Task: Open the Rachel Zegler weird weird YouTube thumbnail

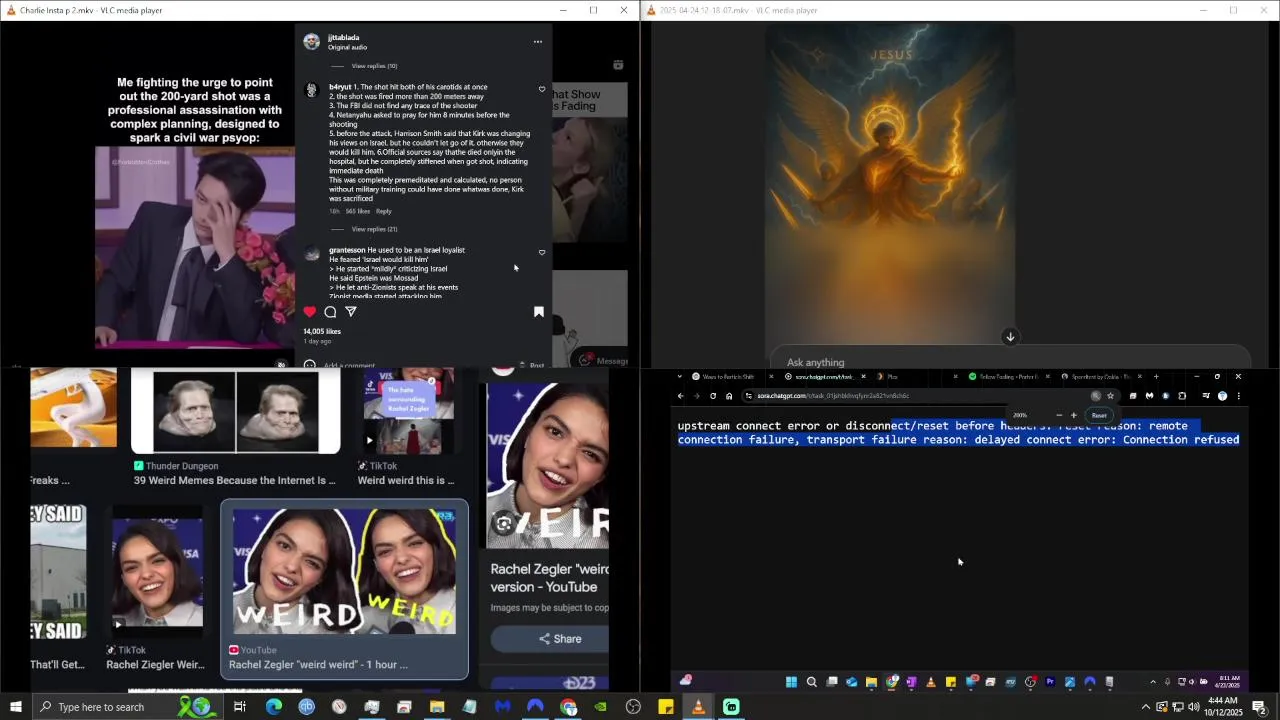Action: click(344, 571)
